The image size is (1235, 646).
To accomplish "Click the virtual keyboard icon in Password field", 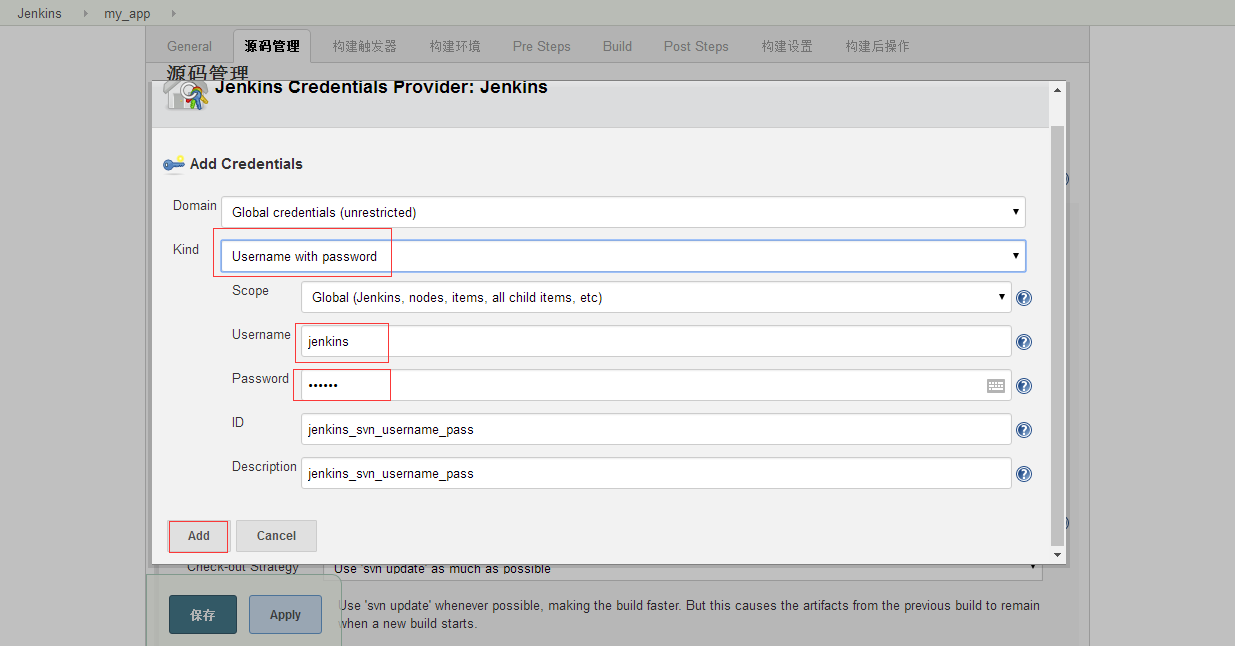I will tap(996, 386).
